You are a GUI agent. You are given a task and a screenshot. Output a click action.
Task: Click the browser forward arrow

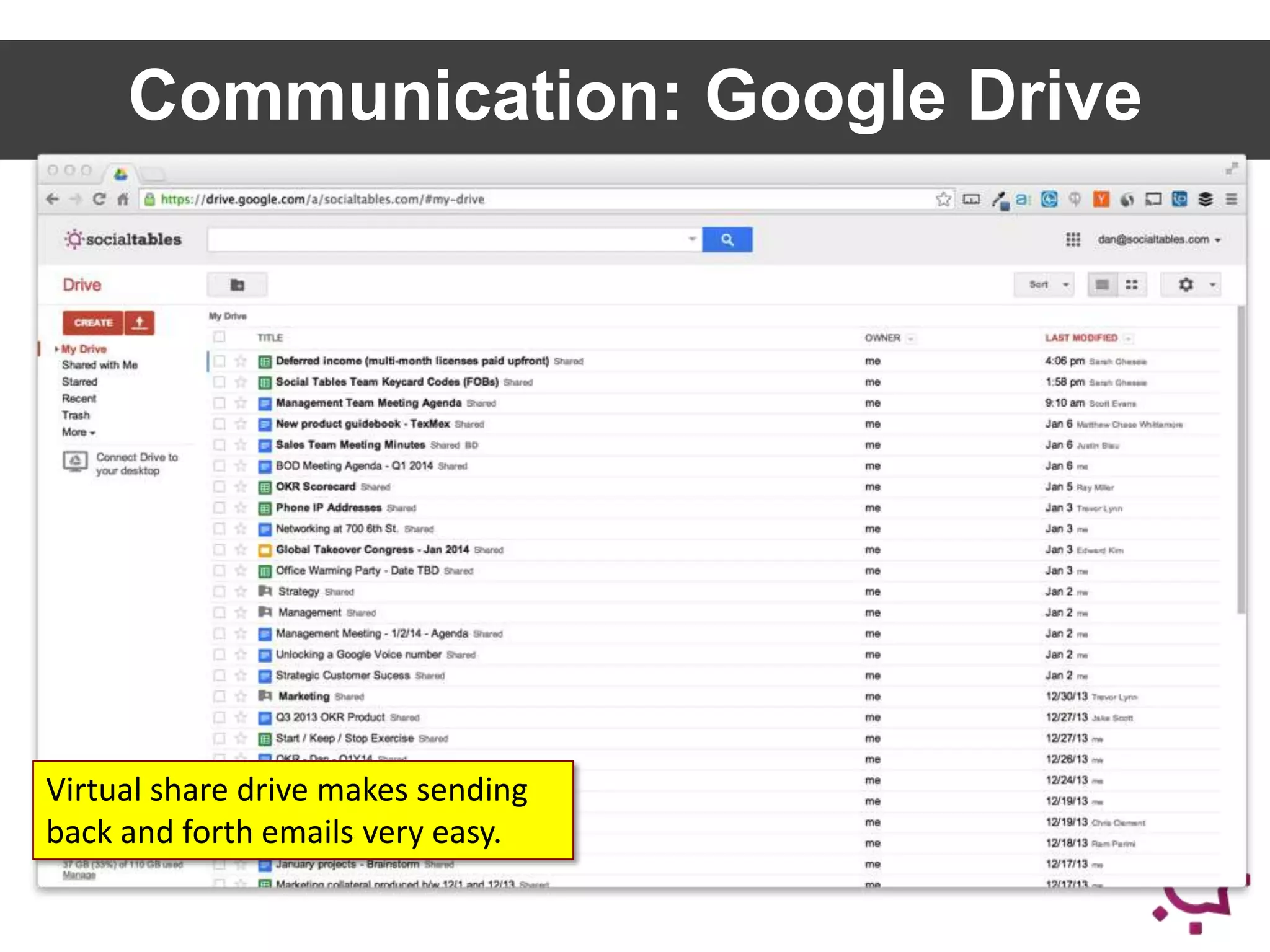tap(76, 200)
